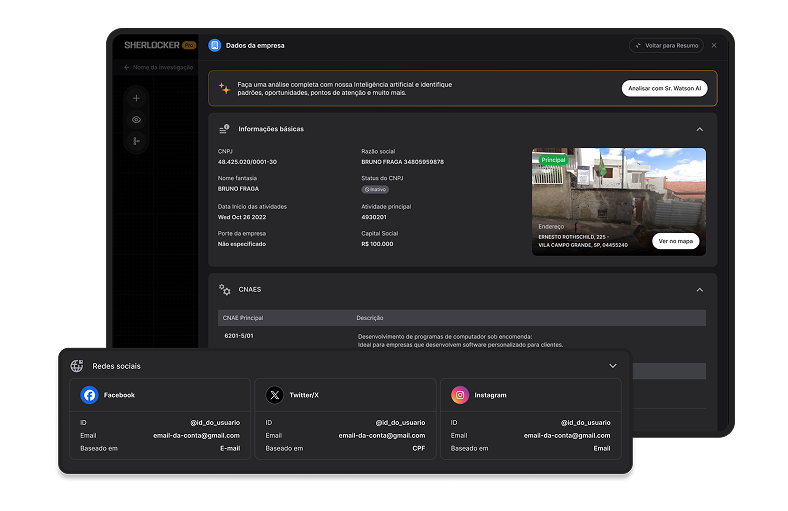This screenshot has height=511, width=788.
Task: Click the gears icon beside CNAES
Action: pyautogui.click(x=225, y=289)
